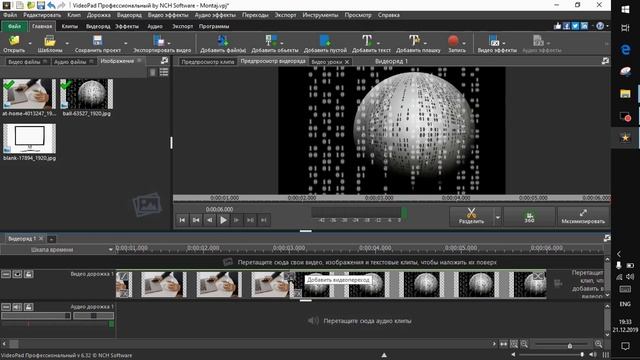This screenshot has width=640, height=360.
Task: Click the 360 view button
Action: click(529, 216)
